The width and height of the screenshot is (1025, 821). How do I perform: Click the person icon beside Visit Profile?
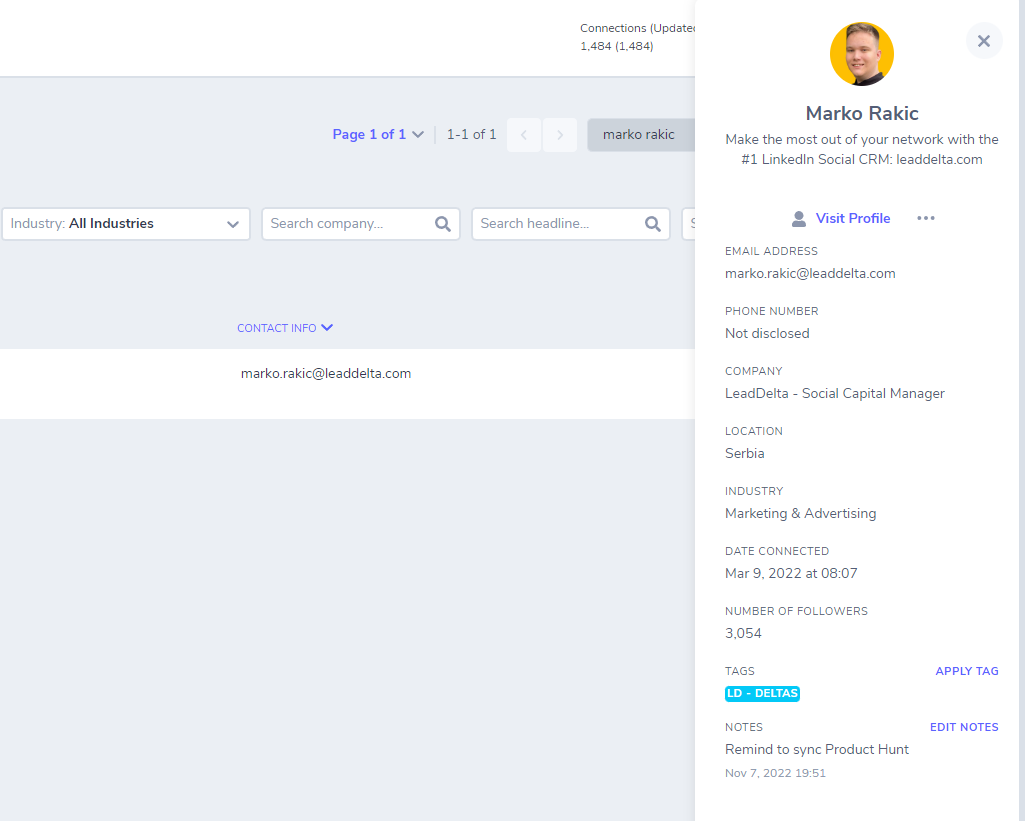[x=799, y=218]
